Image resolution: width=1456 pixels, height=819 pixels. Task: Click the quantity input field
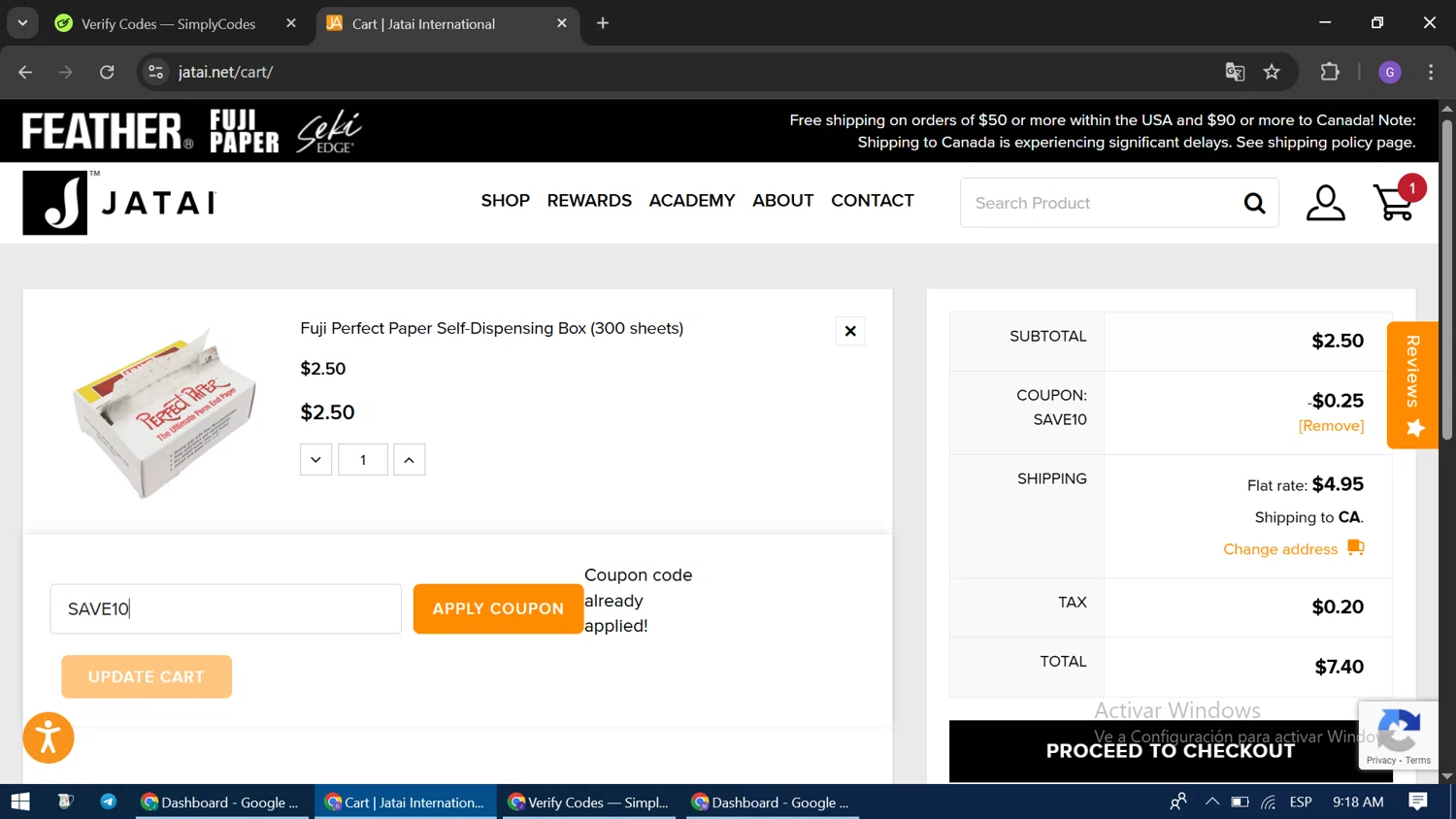(x=363, y=460)
